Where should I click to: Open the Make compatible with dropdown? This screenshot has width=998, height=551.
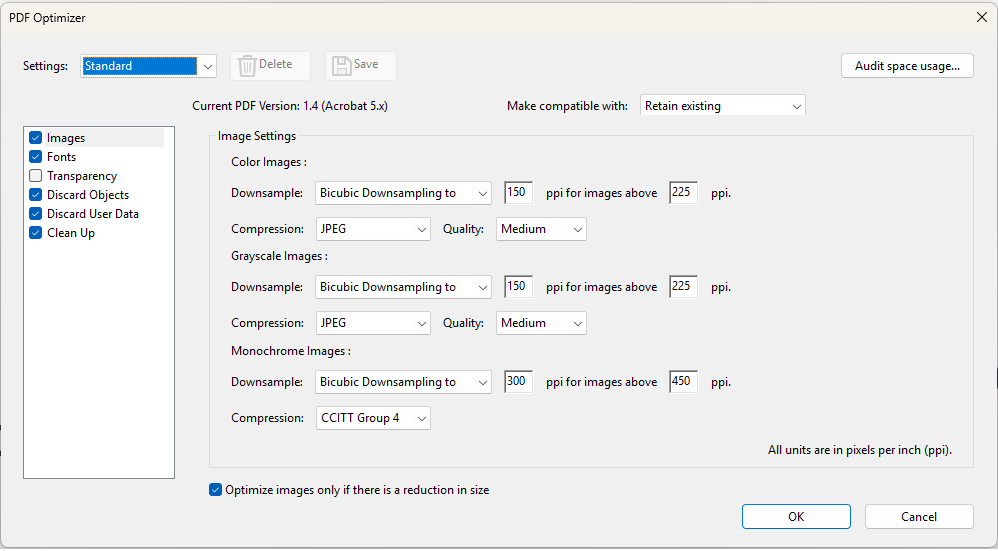pyautogui.click(x=722, y=106)
